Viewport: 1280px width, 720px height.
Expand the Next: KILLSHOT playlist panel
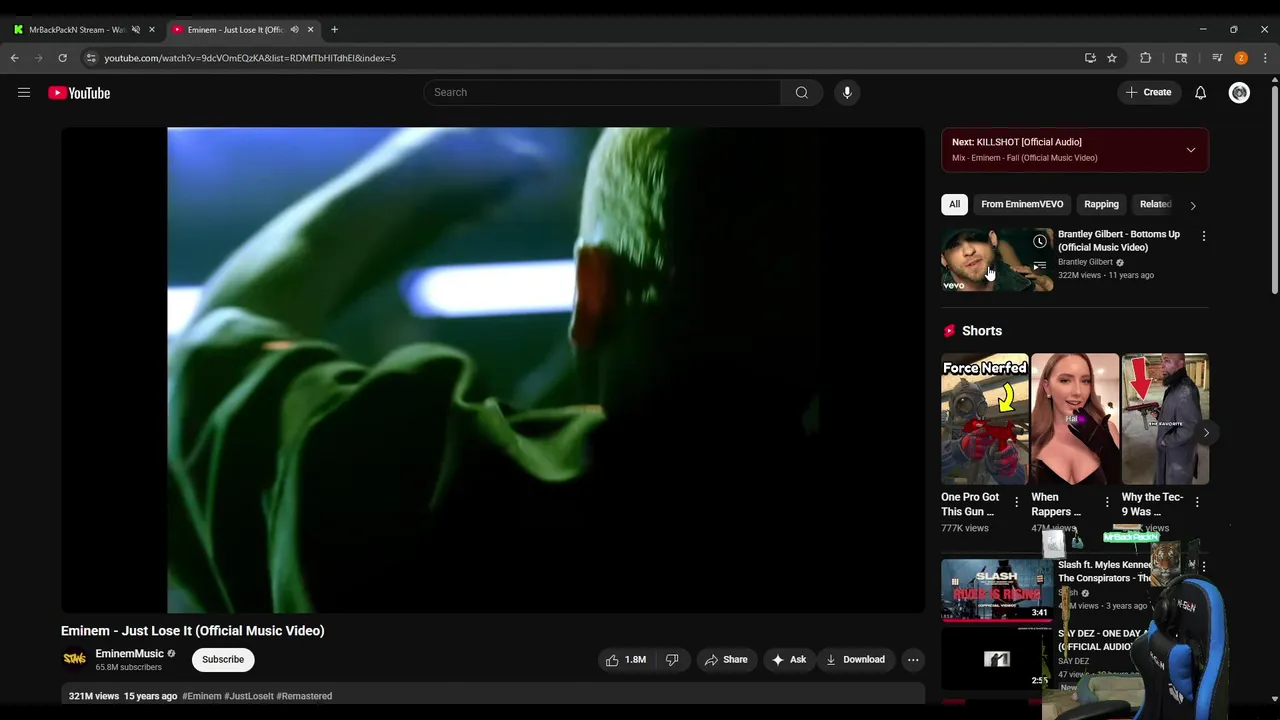[x=1190, y=150]
